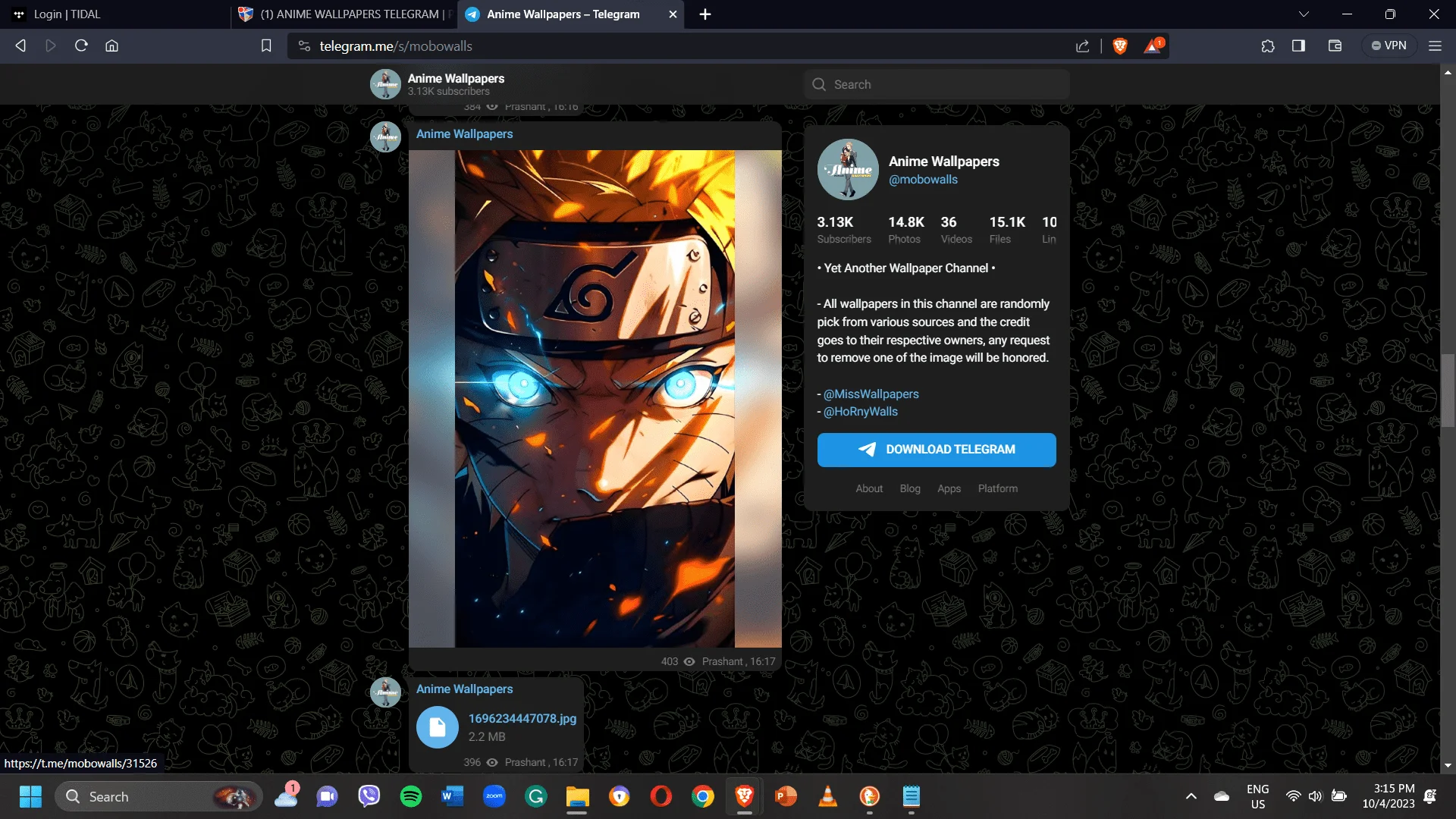Open the volume control in system tray

[1315, 796]
